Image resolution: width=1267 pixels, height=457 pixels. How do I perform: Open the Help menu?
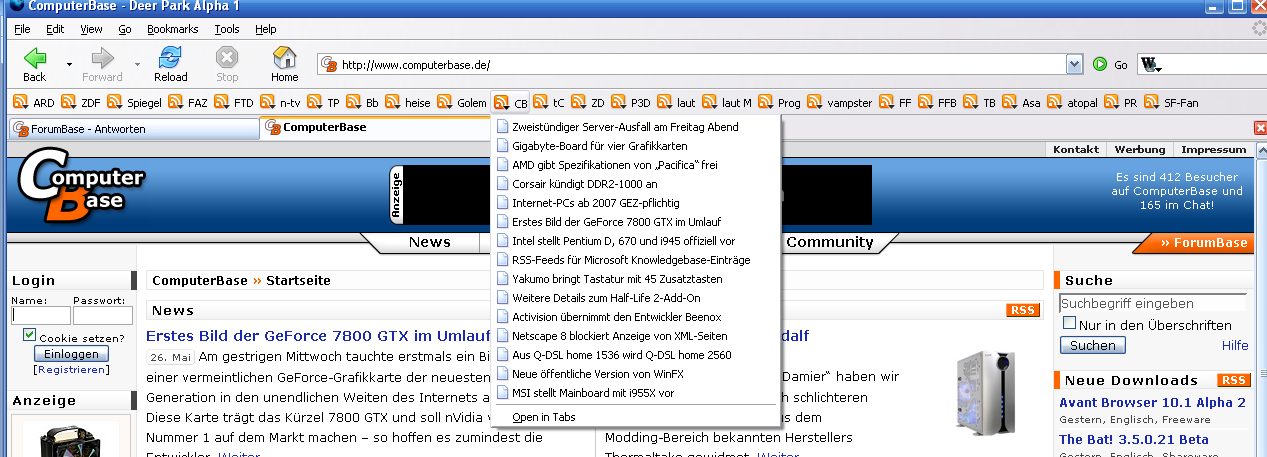[x=265, y=30]
